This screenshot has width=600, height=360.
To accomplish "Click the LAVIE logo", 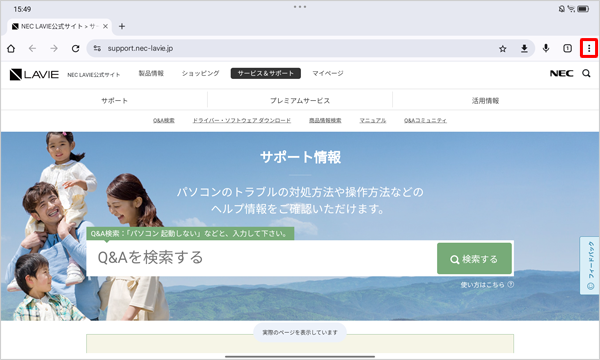I will point(34,74).
